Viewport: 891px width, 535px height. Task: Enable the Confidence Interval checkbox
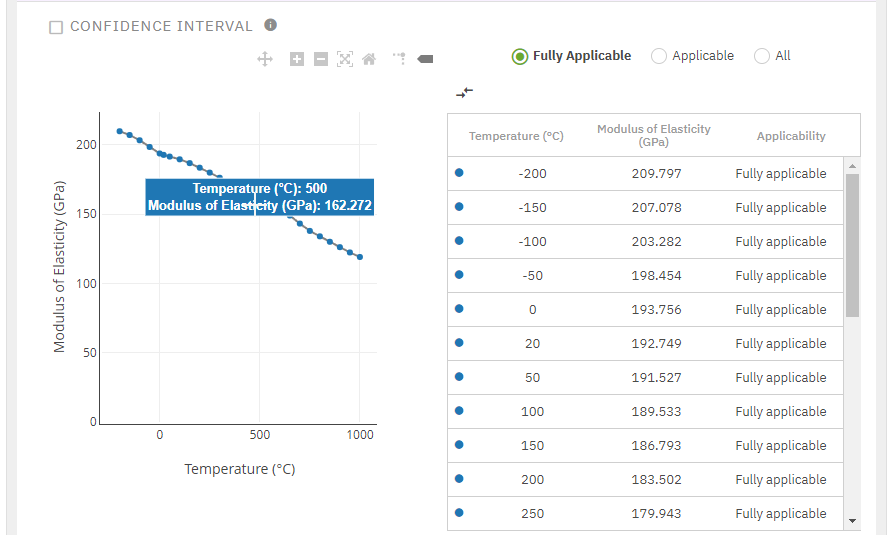pos(57,27)
